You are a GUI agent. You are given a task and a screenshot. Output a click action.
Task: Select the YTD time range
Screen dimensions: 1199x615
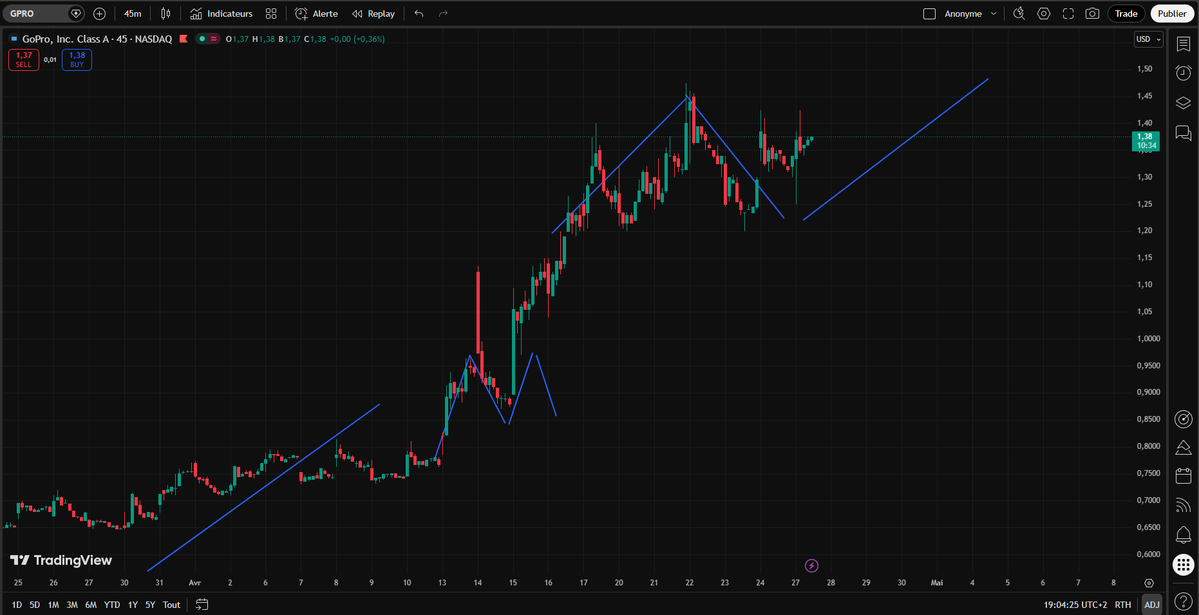(x=112, y=604)
